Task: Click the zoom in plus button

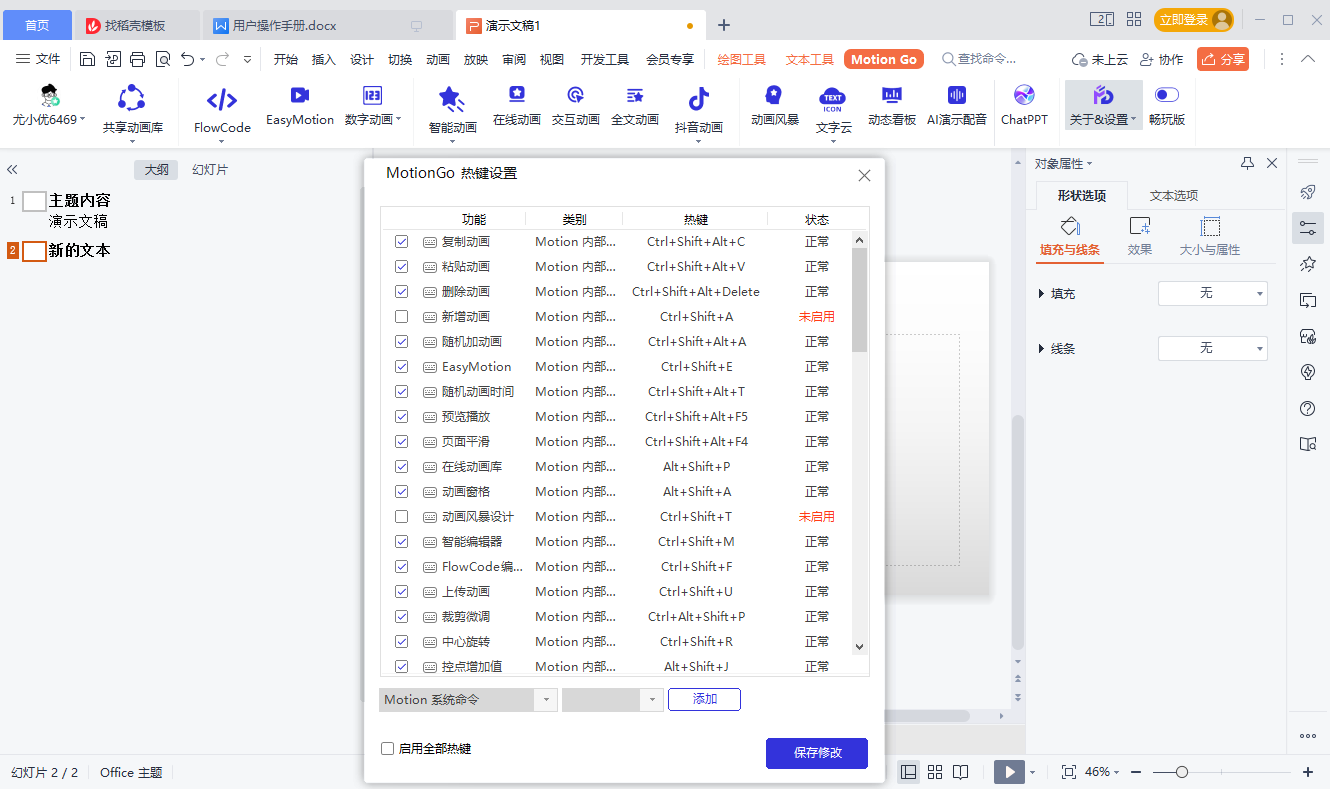Action: click(1308, 772)
